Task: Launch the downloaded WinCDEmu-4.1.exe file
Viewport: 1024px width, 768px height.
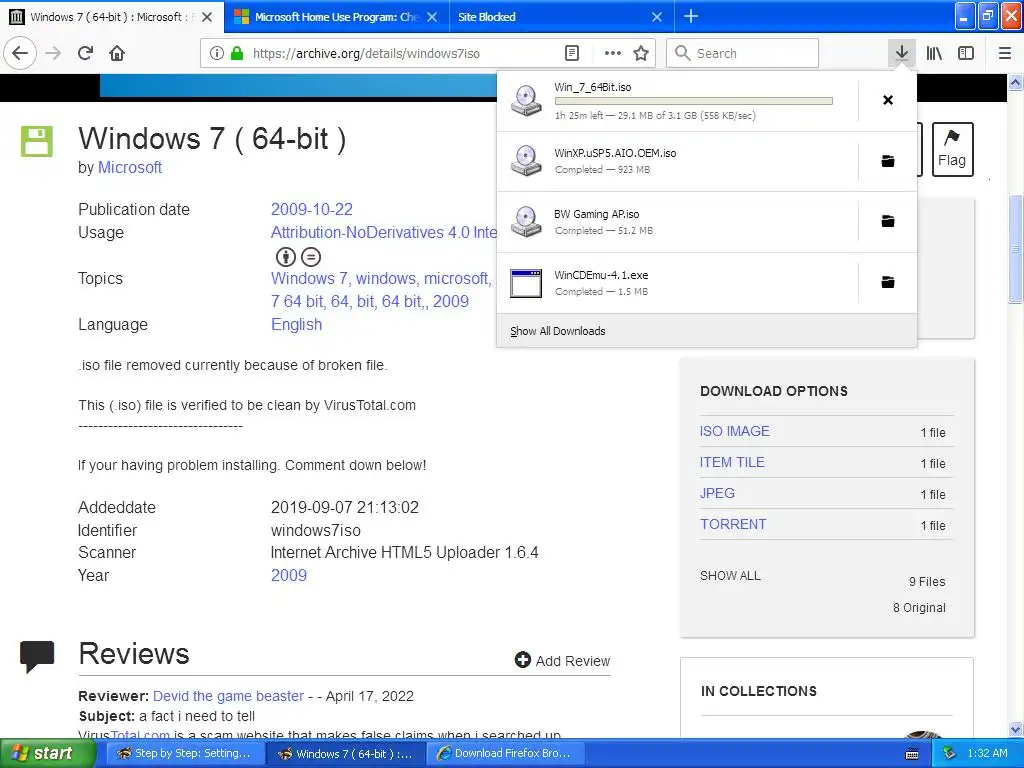Action: tap(677, 283)
